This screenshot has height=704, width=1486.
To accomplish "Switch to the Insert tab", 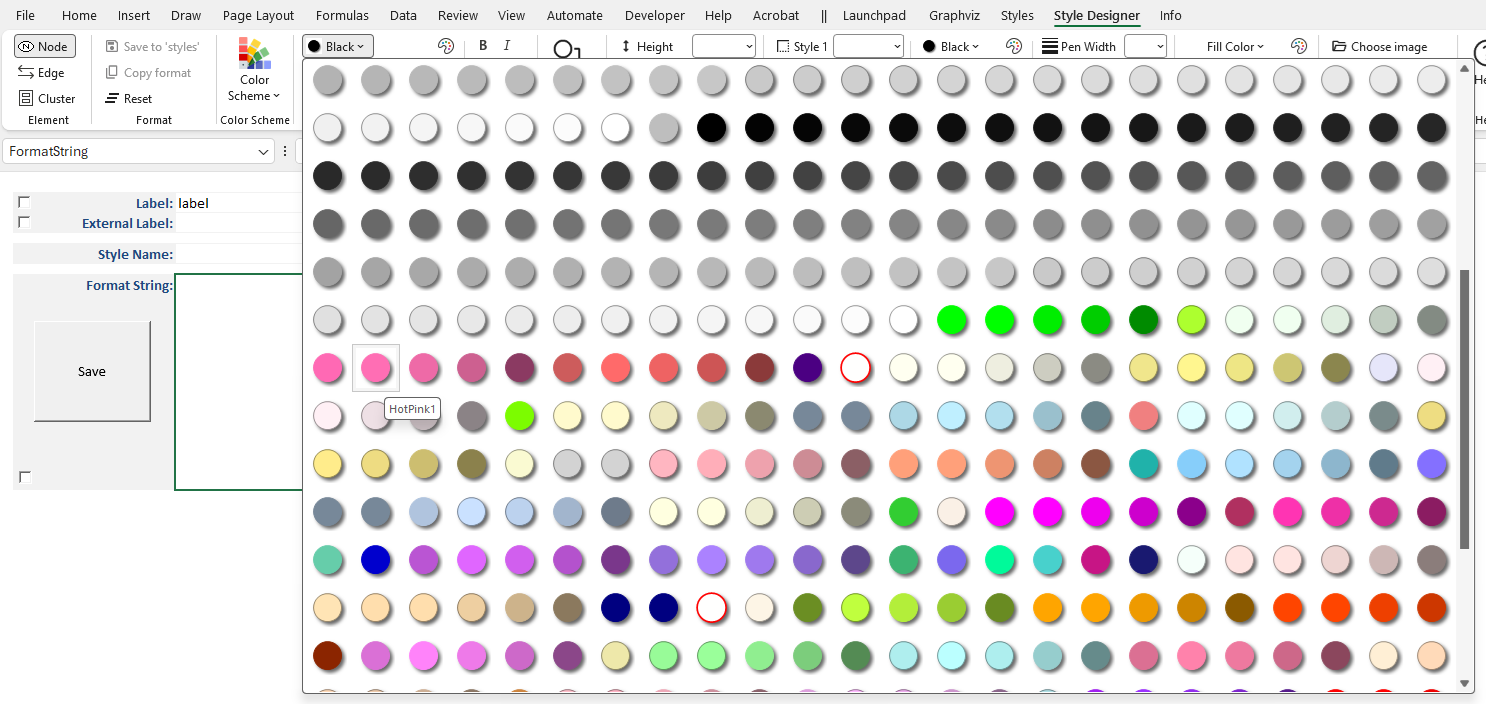I will (134, 15).
